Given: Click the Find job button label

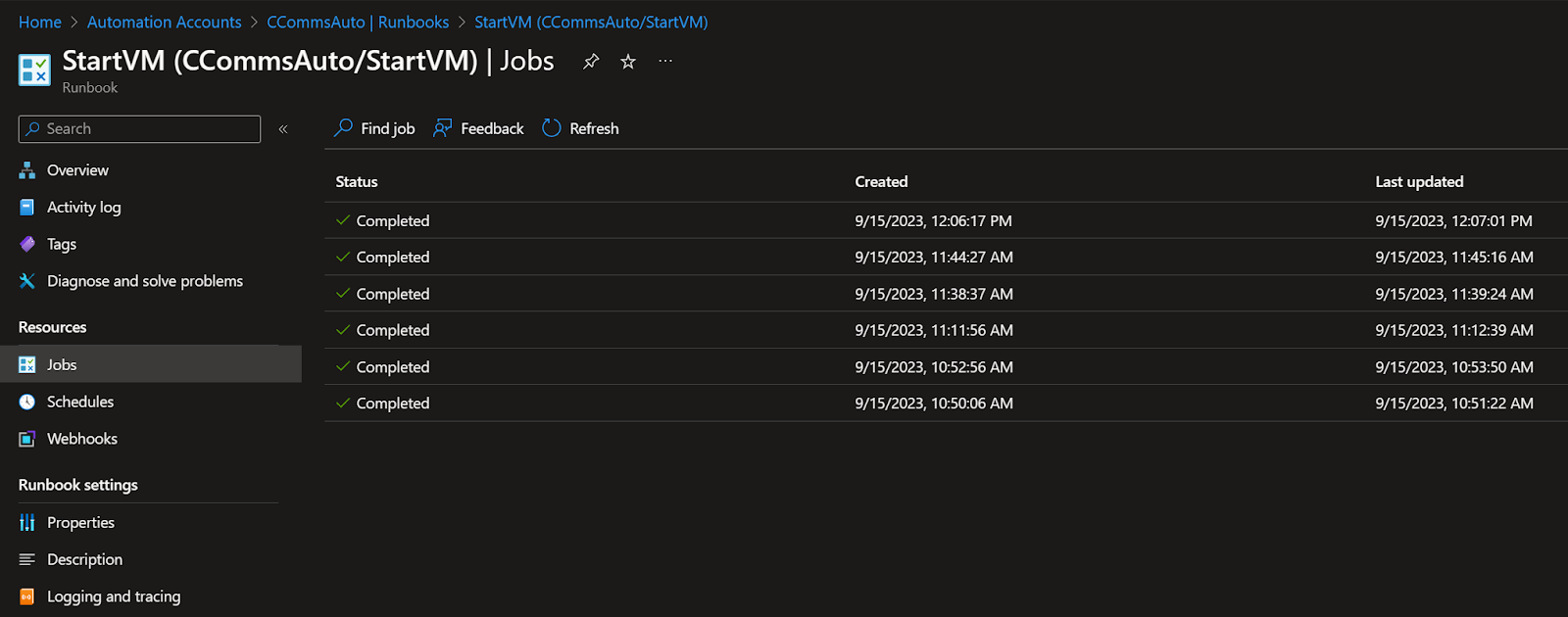Looking at the screenshot, I should [388, 129].
